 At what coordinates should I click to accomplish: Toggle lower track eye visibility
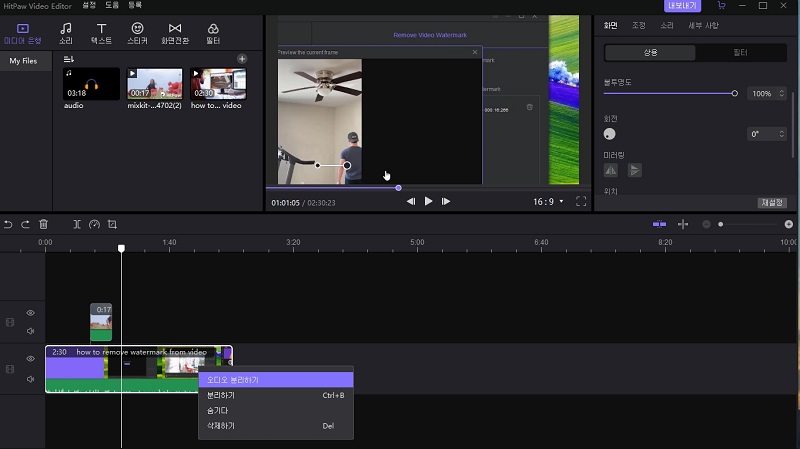[x=30, y=358]
